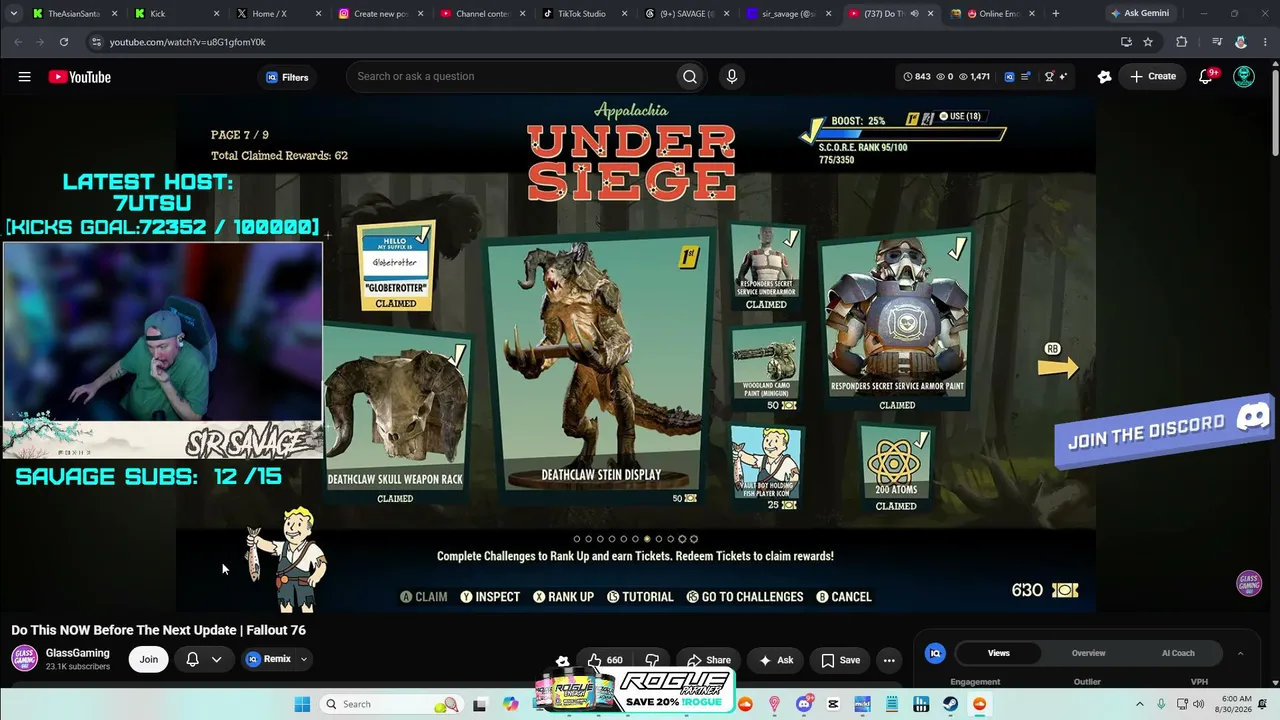Start voice search with the microphone
Screen dimensions: 1280x720
click(732, 77)
